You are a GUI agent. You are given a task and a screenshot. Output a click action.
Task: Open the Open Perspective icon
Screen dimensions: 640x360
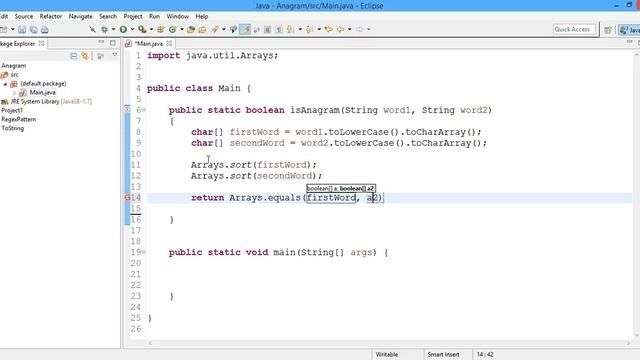pos(608,29)
